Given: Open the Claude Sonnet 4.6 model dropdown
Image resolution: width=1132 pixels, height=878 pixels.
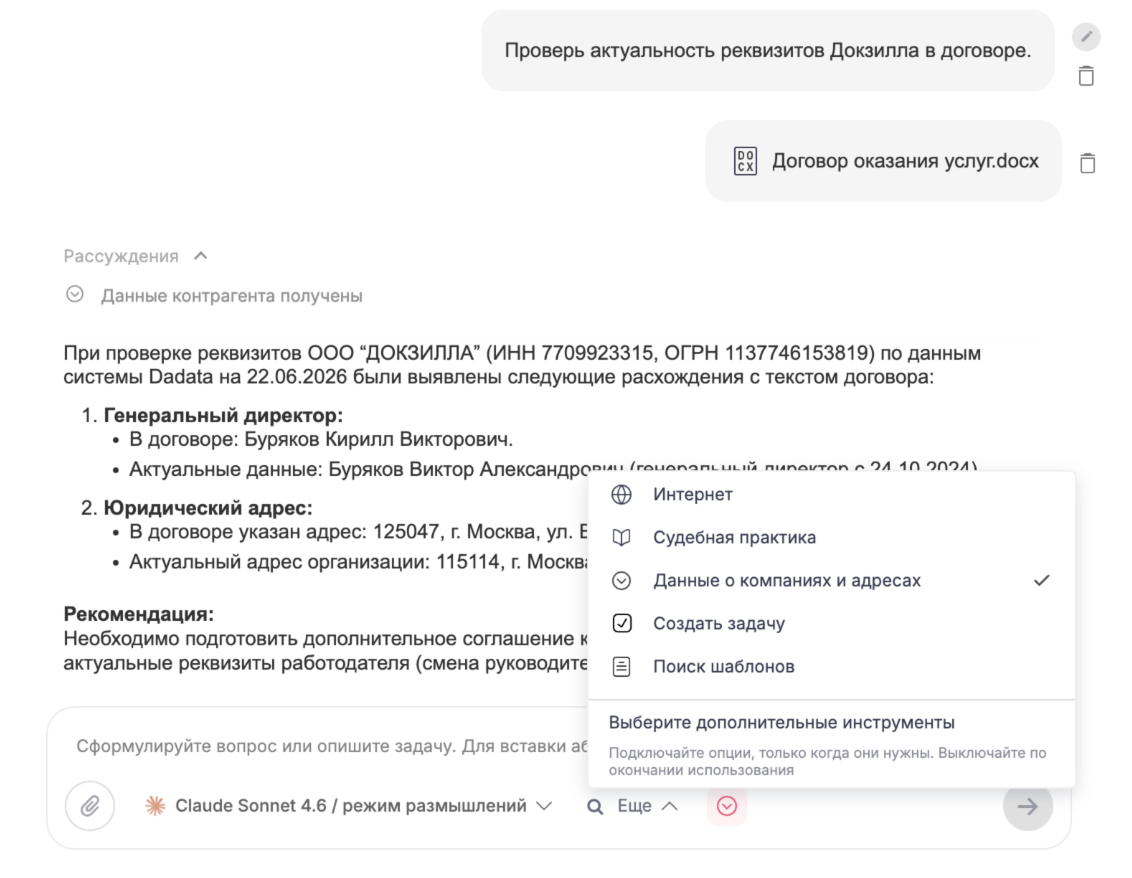Looking at the screenshot, I should pyautogui.click(x=349, y=806).
